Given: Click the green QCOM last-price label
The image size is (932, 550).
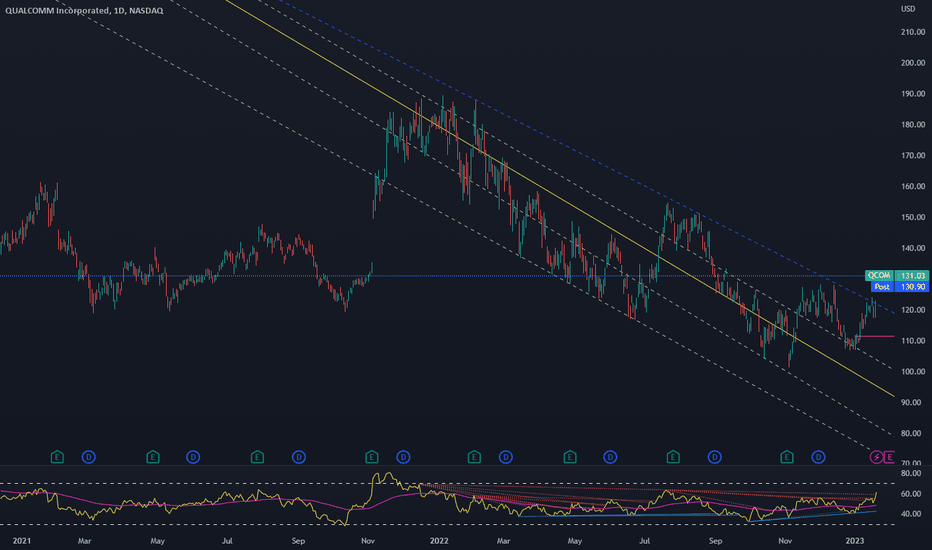Looking at the screenshot, I should click(x=897, y=275).
